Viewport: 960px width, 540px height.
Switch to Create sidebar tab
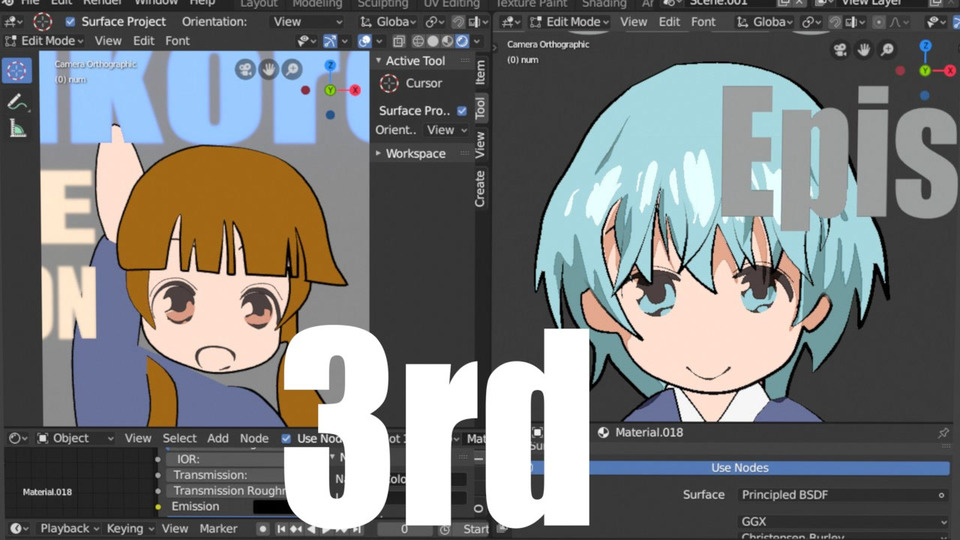[x=481, y=189]
